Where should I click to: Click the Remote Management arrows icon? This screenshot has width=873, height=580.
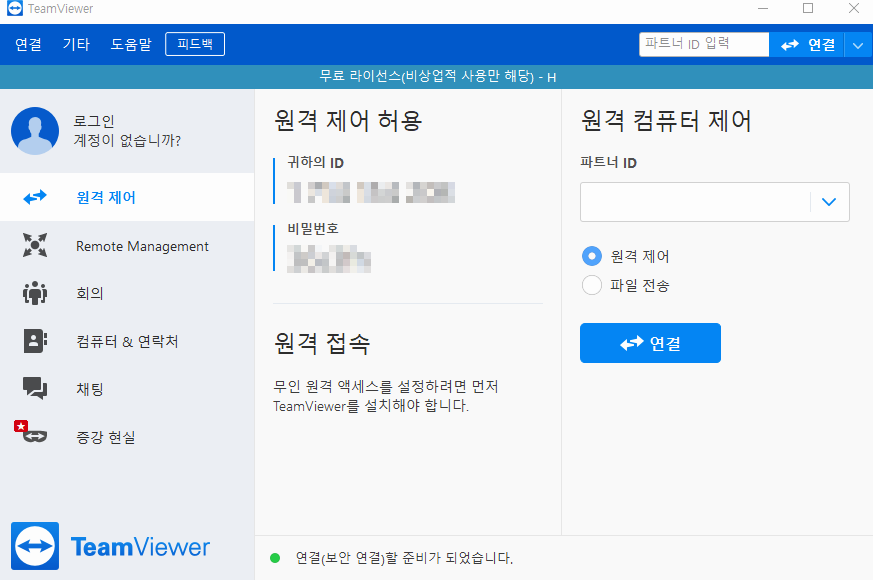(35, 245)
